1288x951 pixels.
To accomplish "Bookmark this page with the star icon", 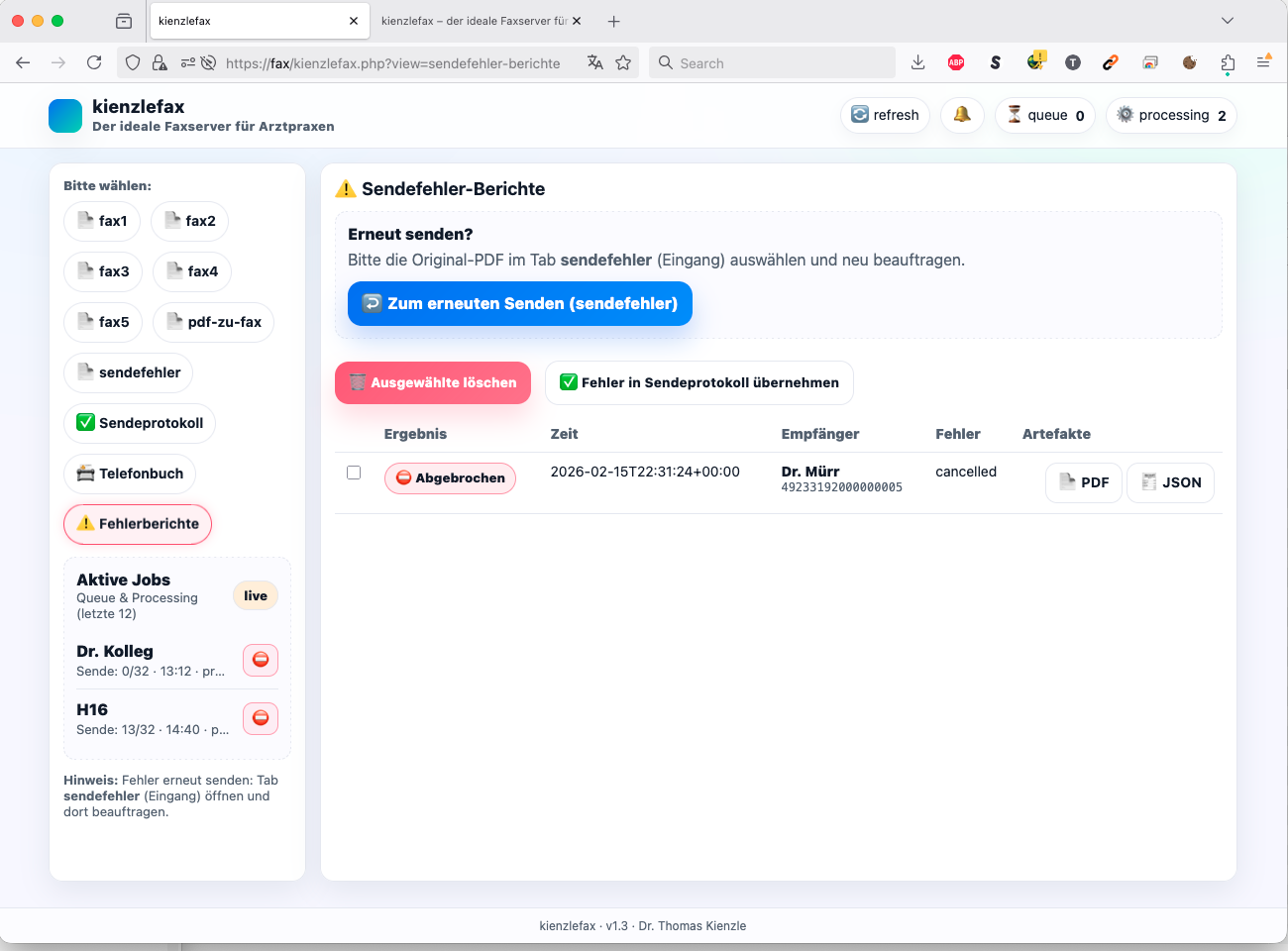I will pos(623,62).
